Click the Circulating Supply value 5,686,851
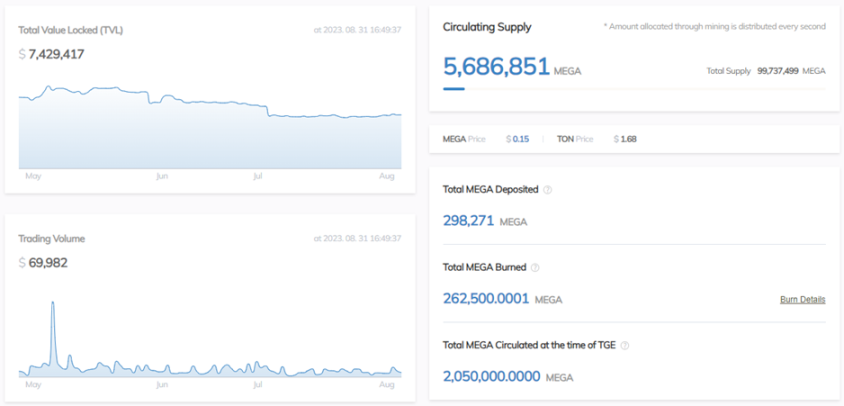The height and width of the screenshot is (406, 844). (x=496, y=67)
